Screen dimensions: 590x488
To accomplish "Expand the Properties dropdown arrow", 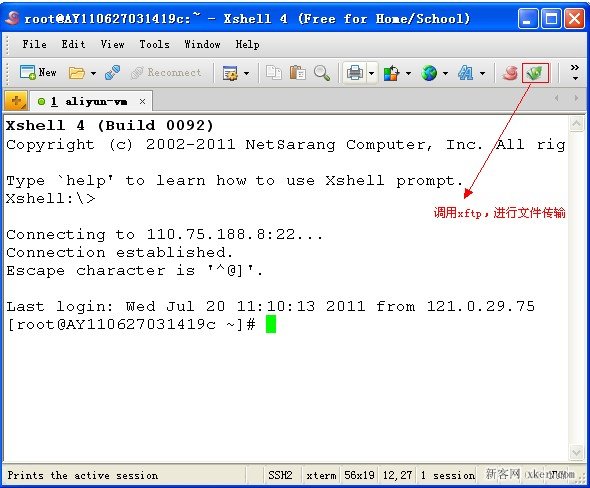I will (x=246, y=73).
